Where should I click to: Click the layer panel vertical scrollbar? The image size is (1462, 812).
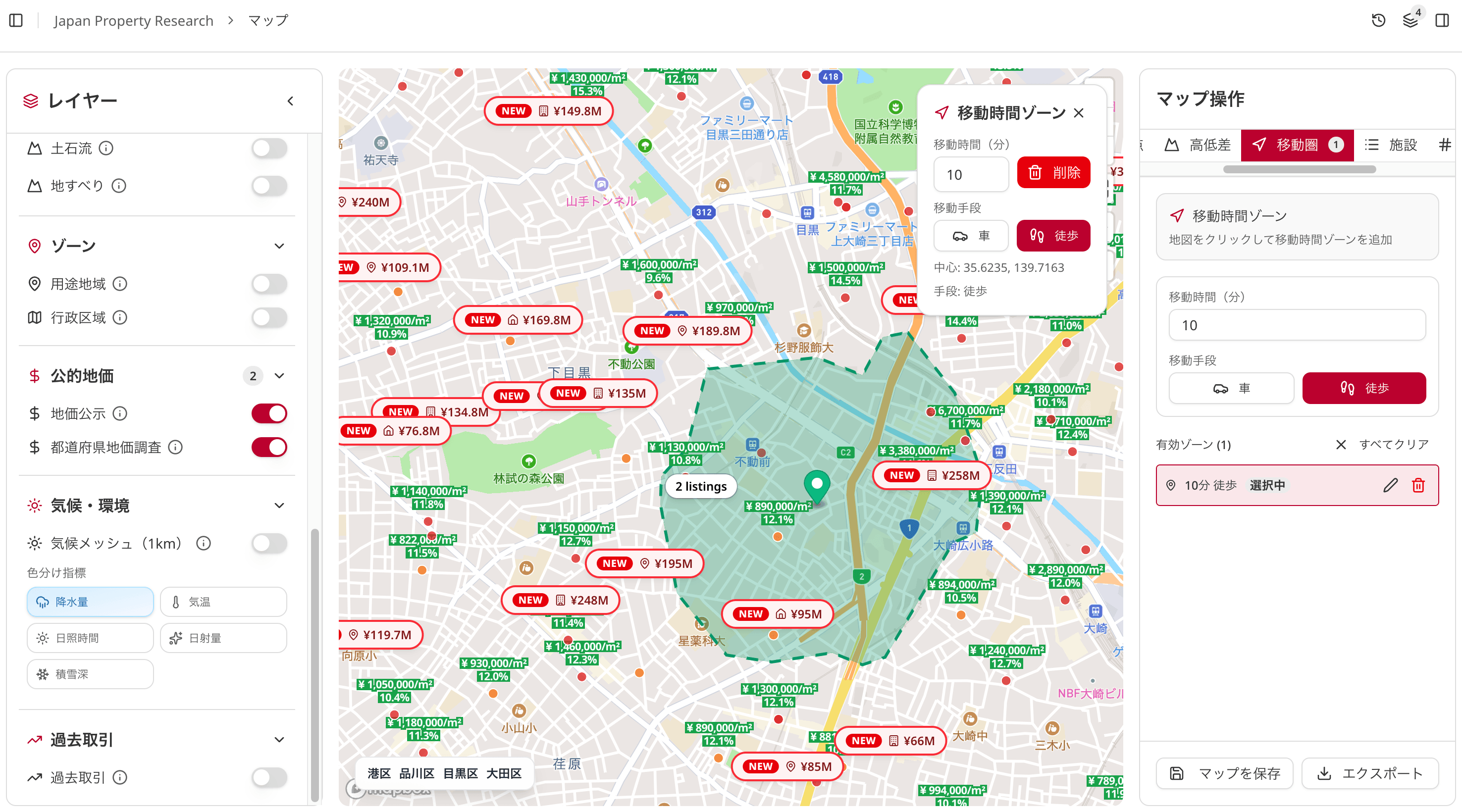(314, 664)
